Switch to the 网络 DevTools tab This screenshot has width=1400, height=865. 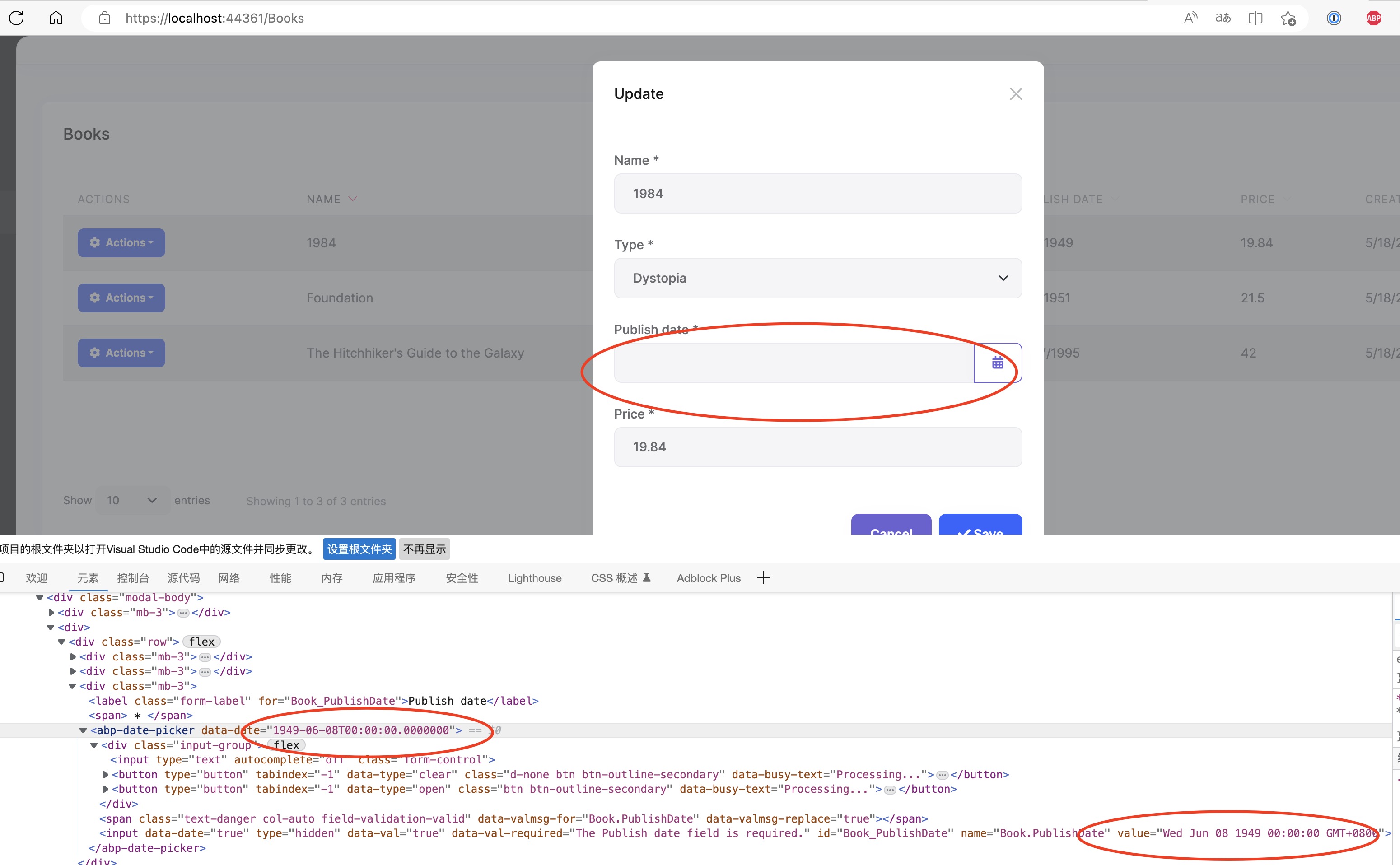[229, 578]
